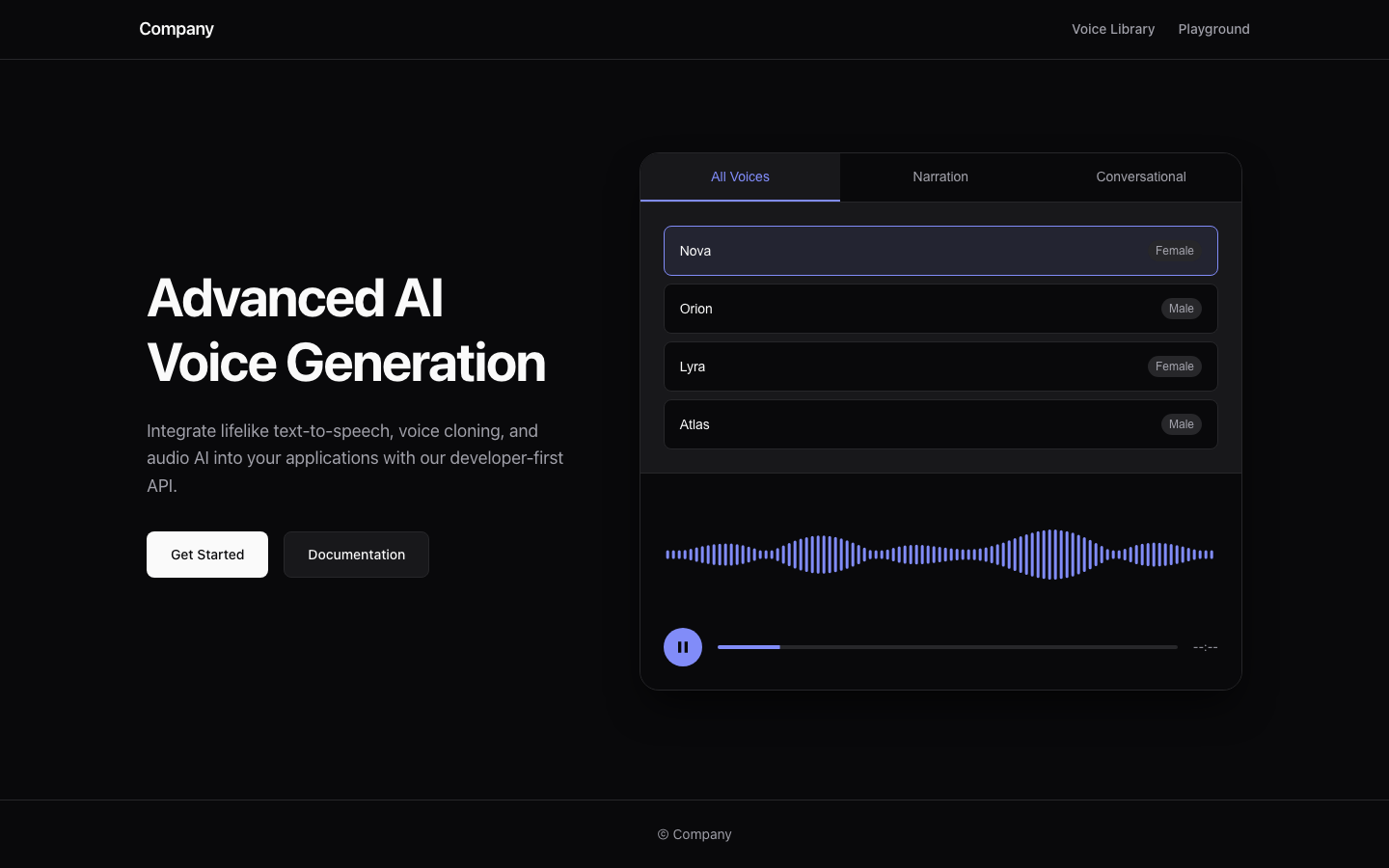
Task: Go to the Playground page
Action: click(1213, 29)
